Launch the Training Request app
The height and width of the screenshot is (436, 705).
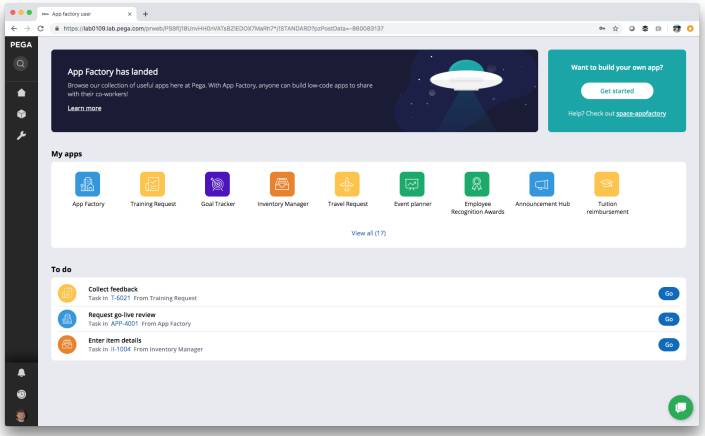coord(153,184)
